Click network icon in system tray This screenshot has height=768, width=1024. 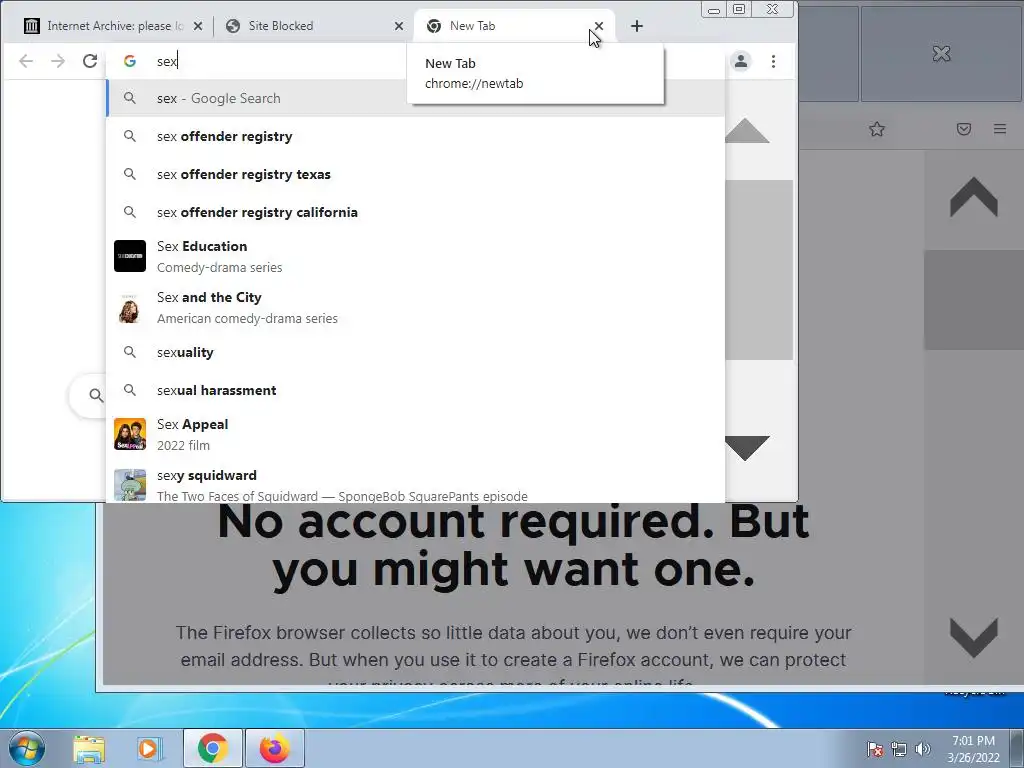(x=899, y=749)
